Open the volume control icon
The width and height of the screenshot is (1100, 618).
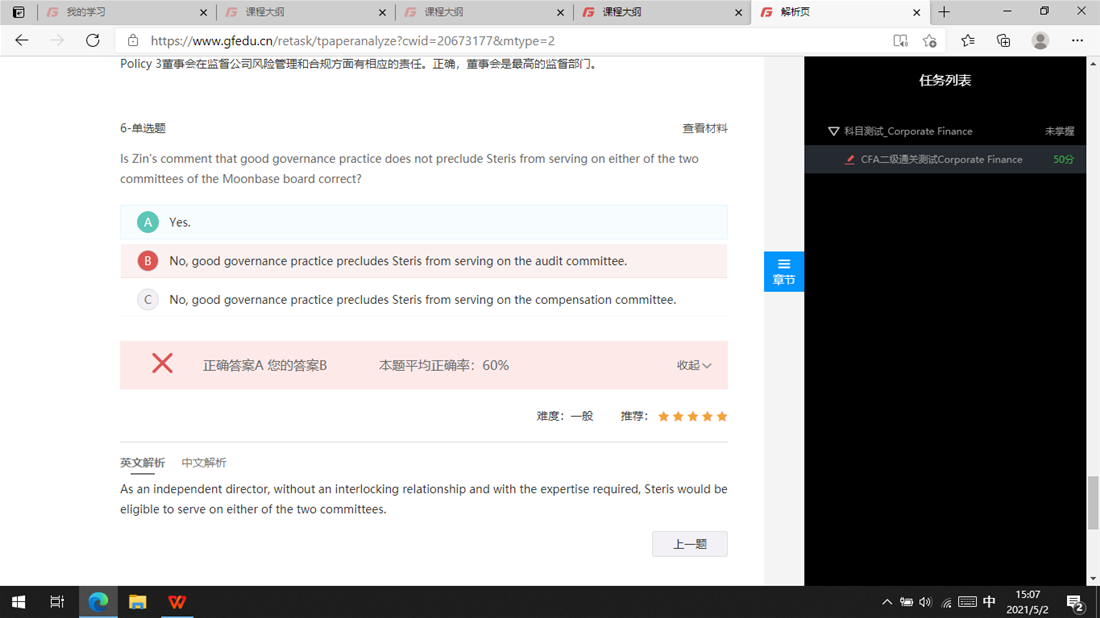coord(925,602)
